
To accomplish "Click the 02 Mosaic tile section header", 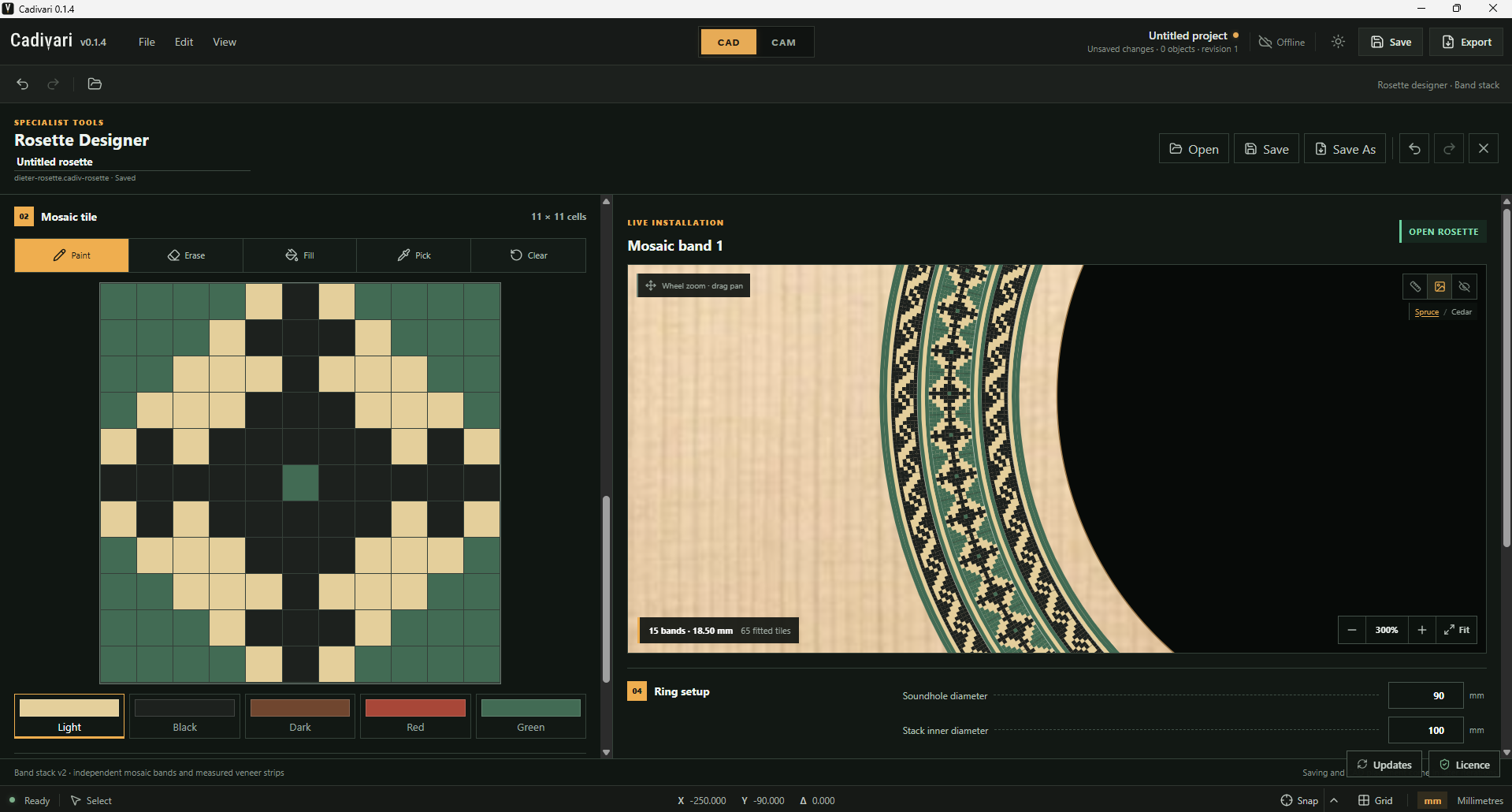I will click(x=56, y=217).
